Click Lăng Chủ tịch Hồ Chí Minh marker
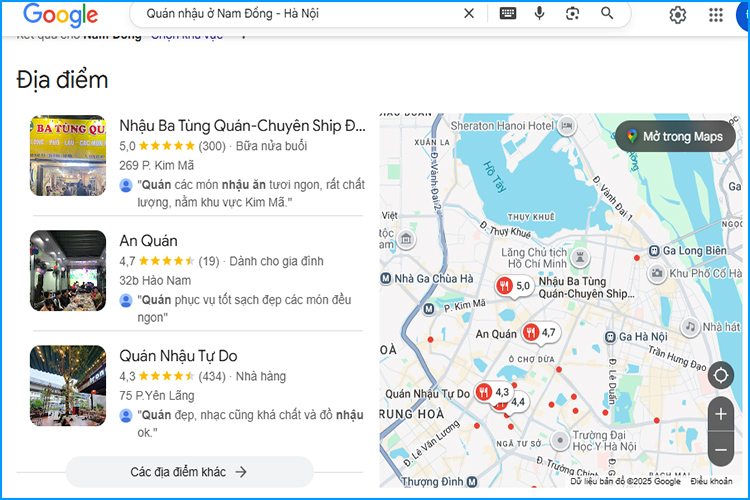The height and width of the screenshot is (500, 750). (x=580, y=257)
